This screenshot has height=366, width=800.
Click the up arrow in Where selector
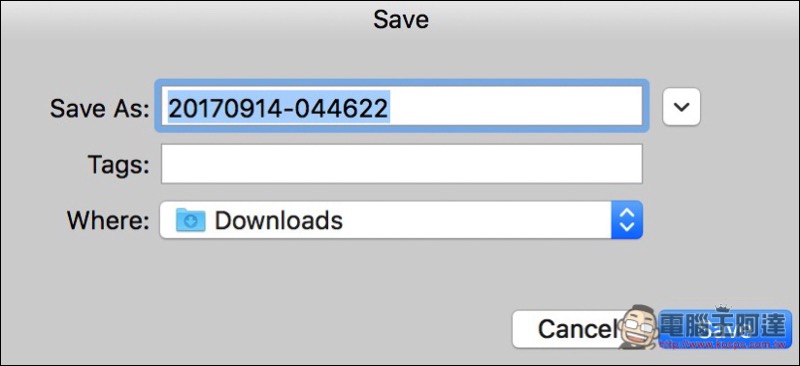627,213
